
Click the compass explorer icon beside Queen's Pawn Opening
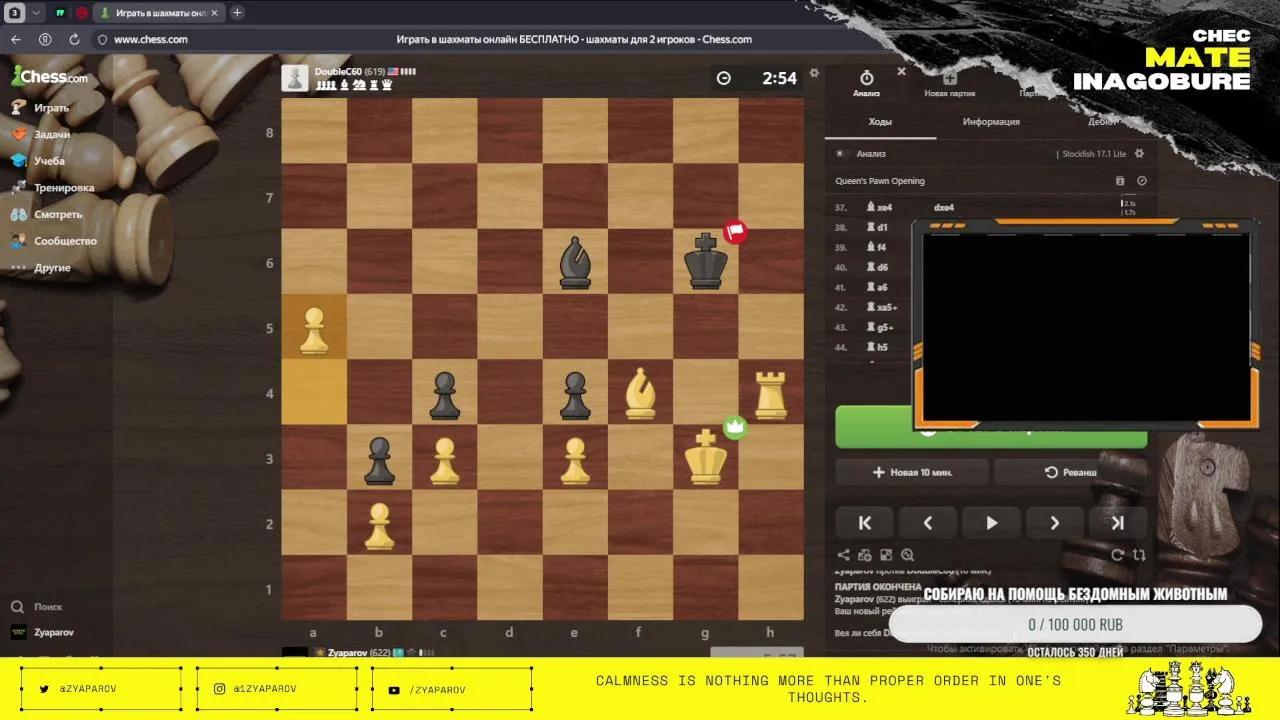pos(1141,181)
